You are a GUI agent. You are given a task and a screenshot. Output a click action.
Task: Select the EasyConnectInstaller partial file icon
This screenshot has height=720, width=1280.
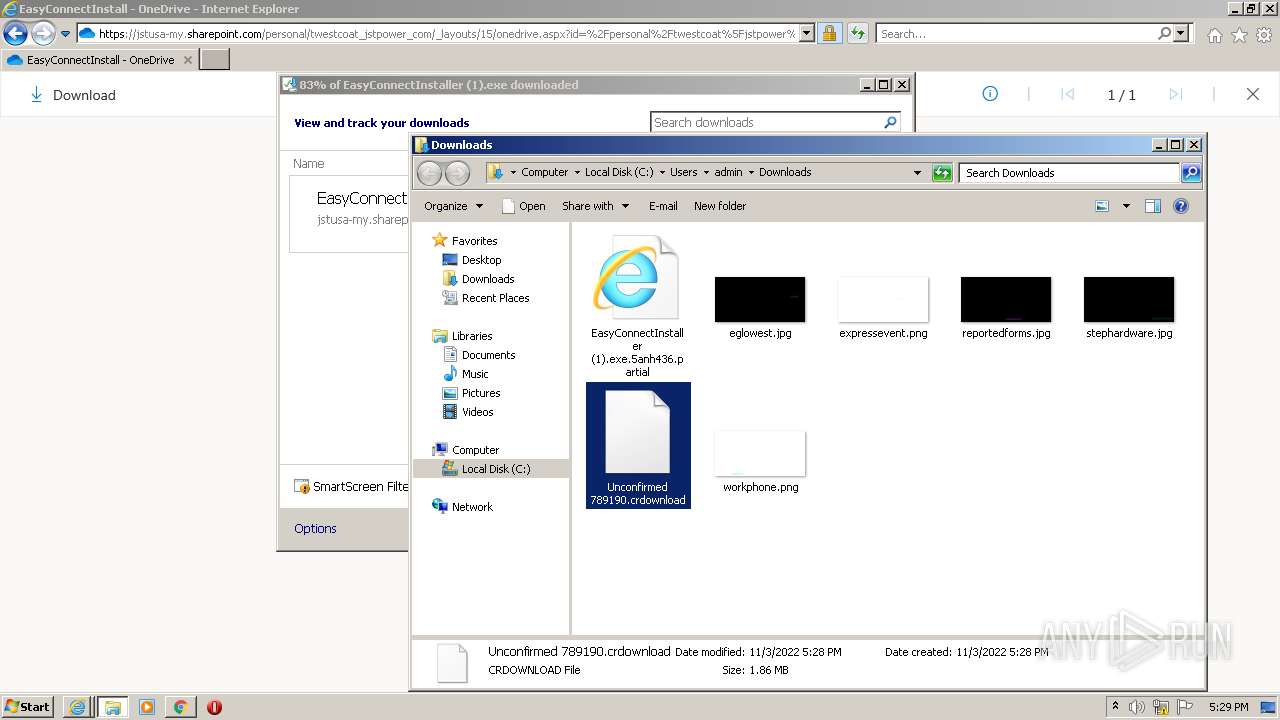637,278
